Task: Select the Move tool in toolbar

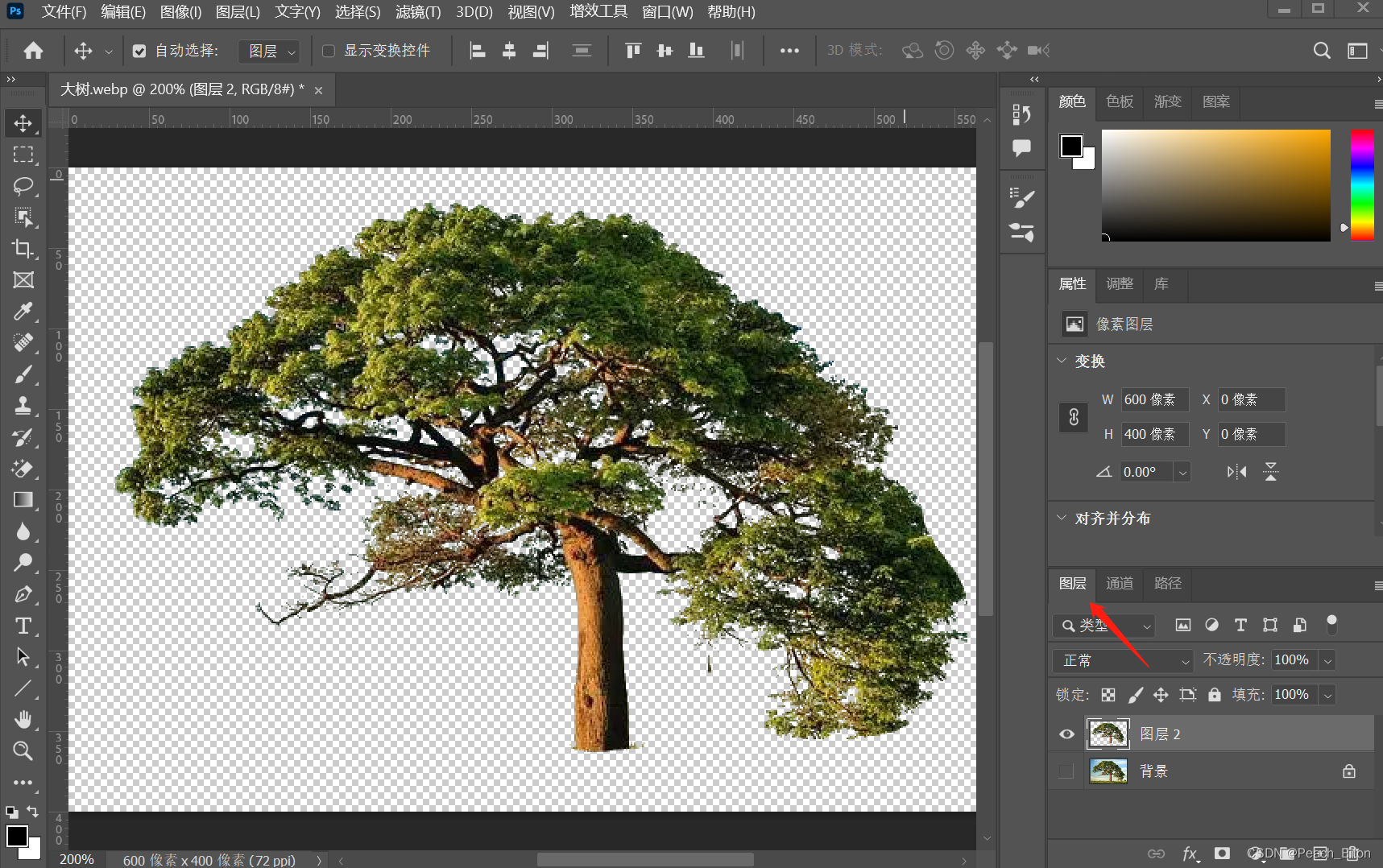Action: coord(23,123)
